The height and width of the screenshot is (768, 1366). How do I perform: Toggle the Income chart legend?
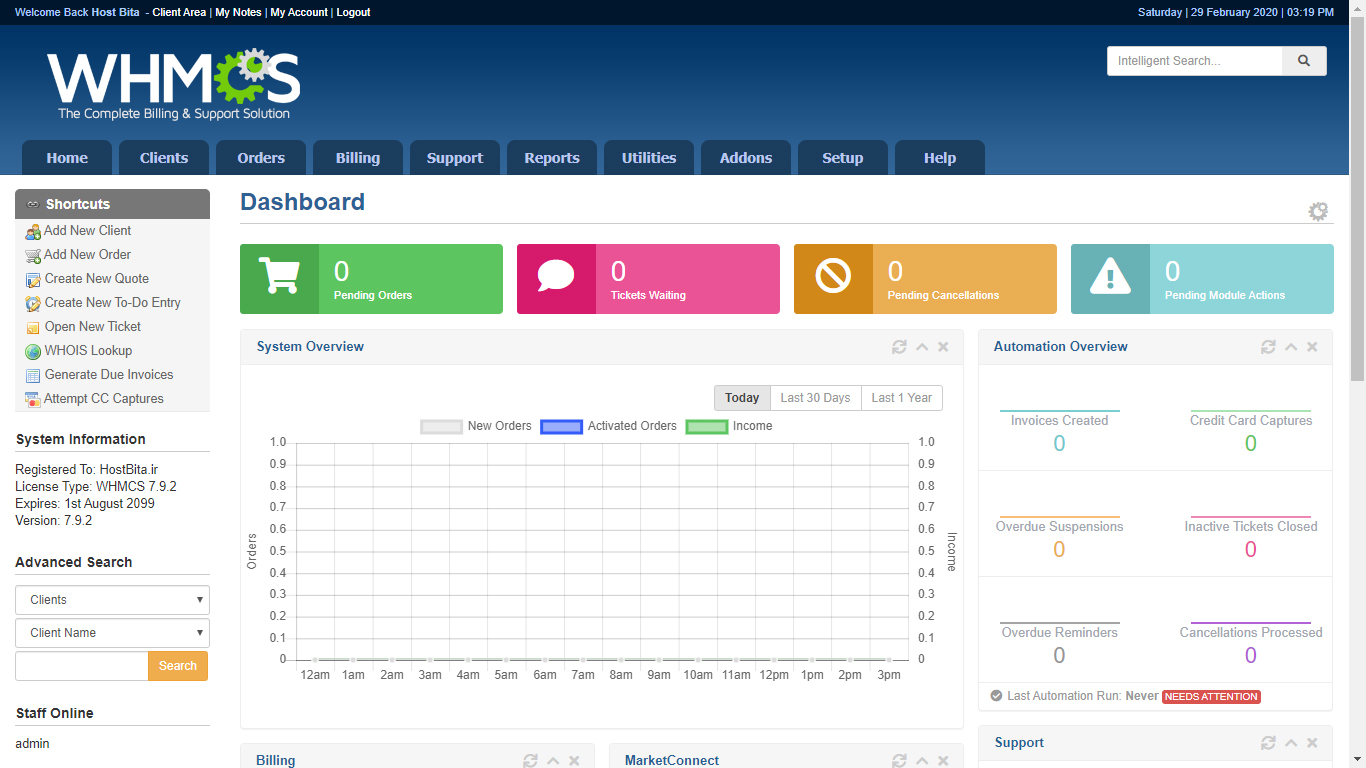(x=729, y=426)
